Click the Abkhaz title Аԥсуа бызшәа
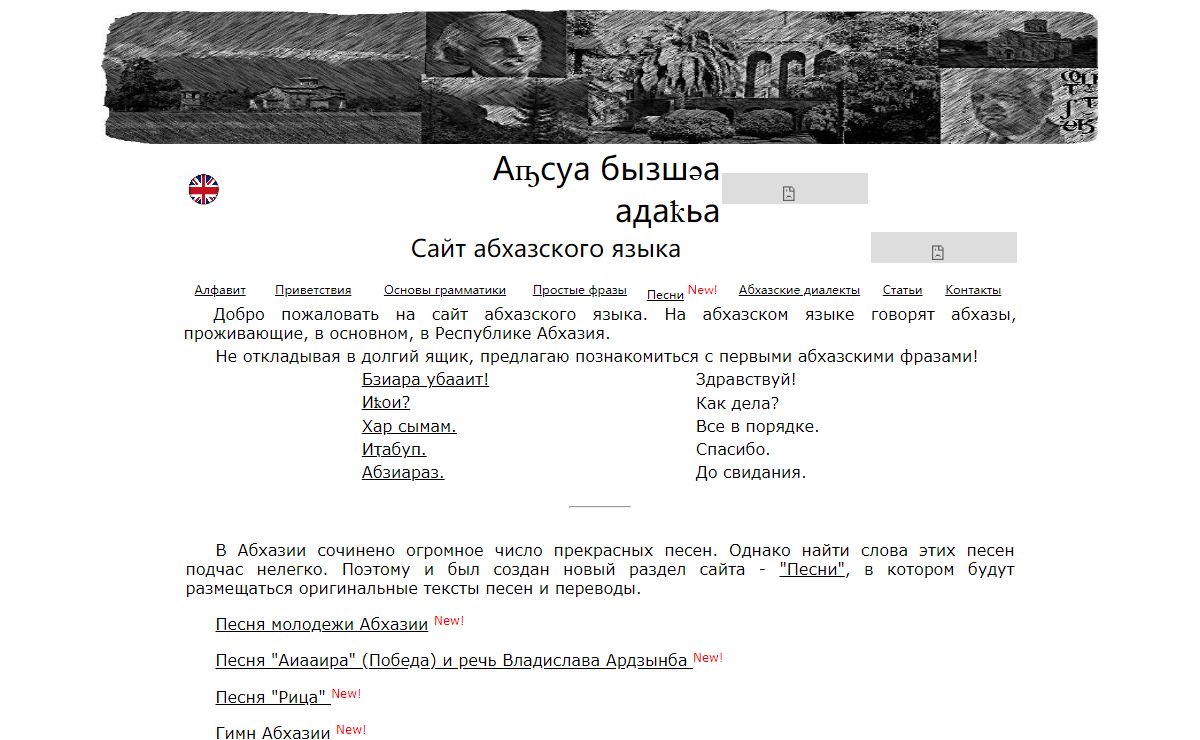The height and width of the screenshot is (740, 1200). pos(606,170)
